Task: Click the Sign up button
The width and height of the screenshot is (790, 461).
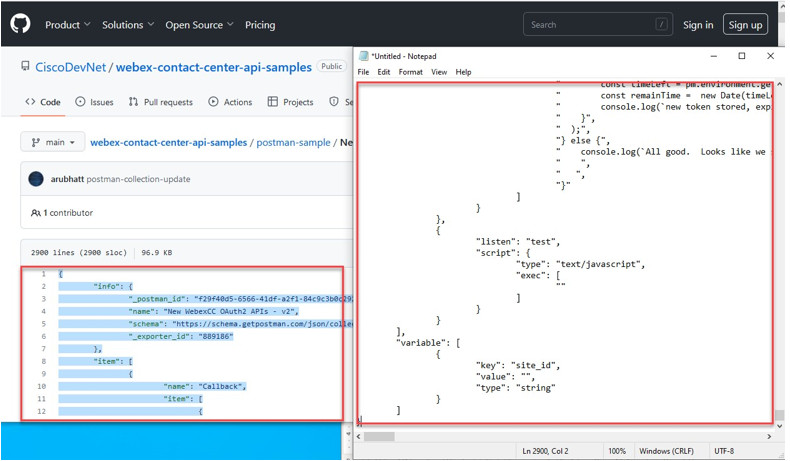Action: point(745,25)
